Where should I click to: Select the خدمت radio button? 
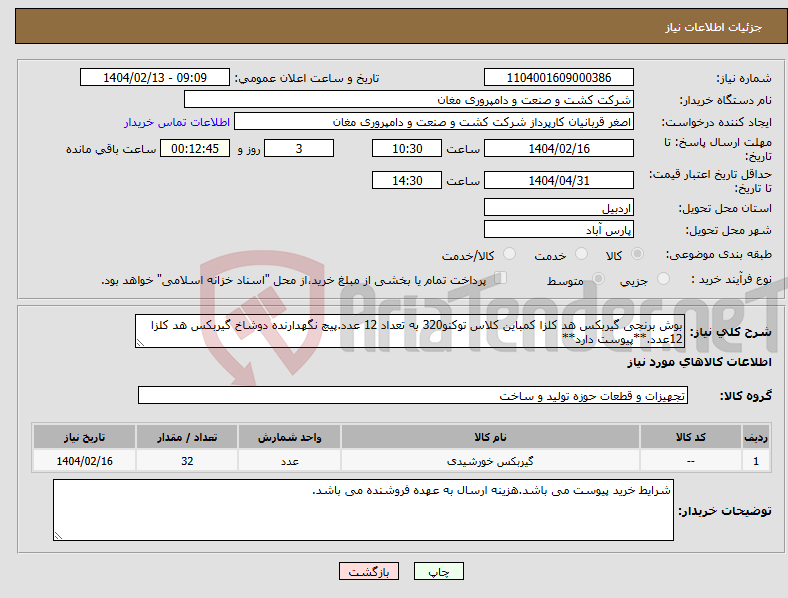click(581, 254)
